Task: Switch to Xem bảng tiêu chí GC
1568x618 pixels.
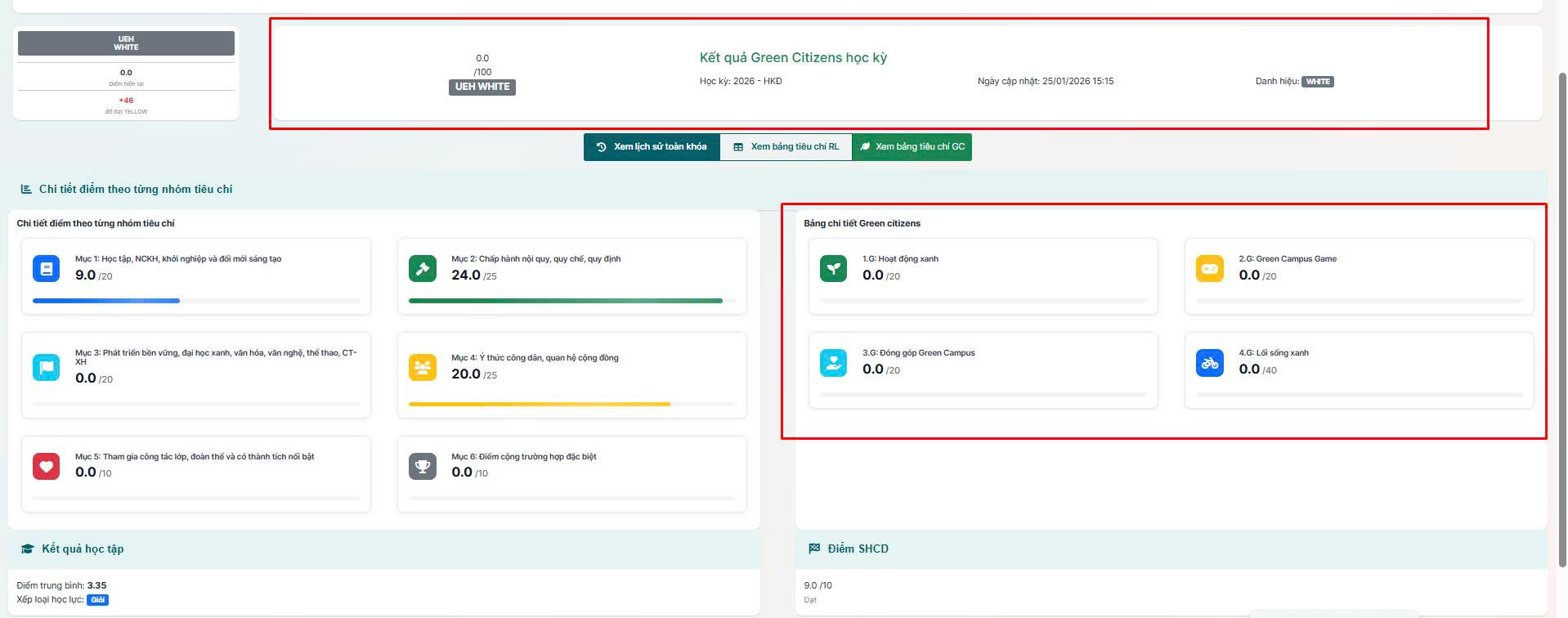Action: coord(912,147)
